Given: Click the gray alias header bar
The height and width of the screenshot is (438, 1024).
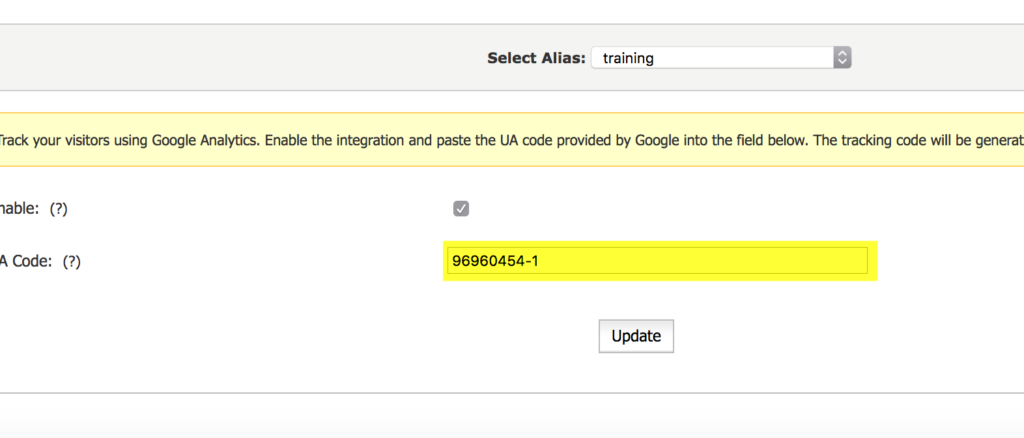Looking at the screenshot, I should click(261, 58).
